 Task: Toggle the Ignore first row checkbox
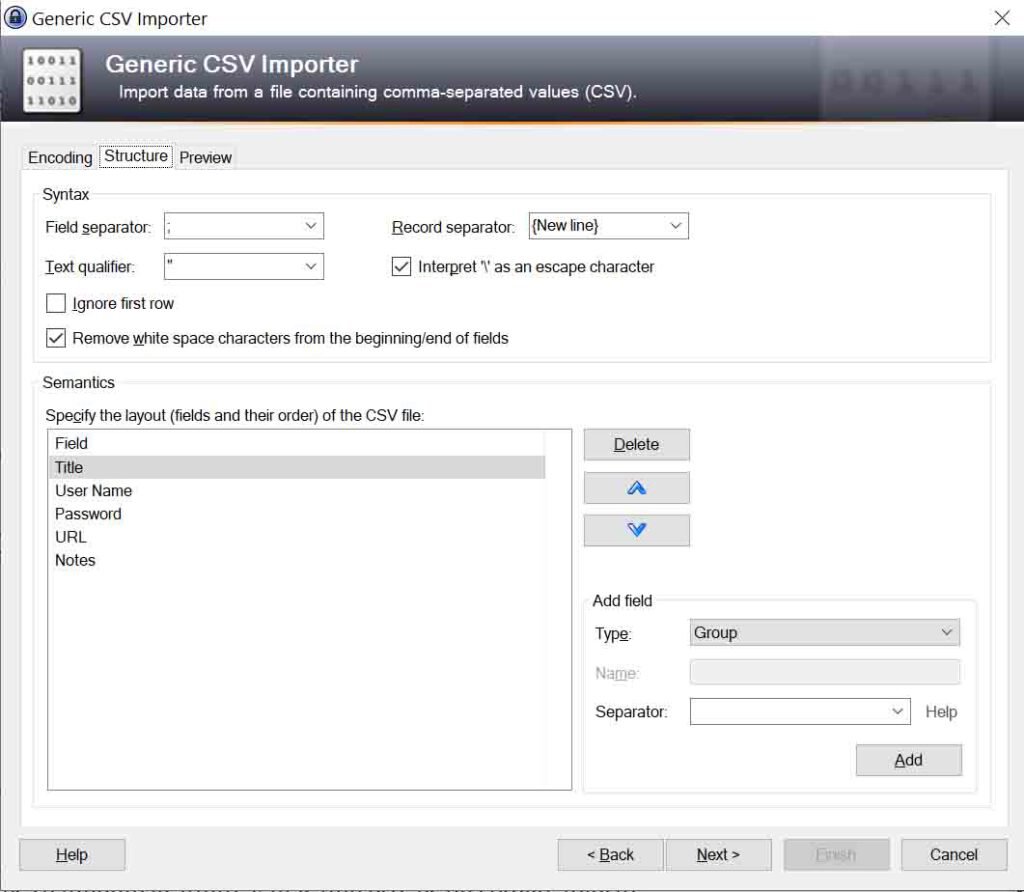pos(56,304)
